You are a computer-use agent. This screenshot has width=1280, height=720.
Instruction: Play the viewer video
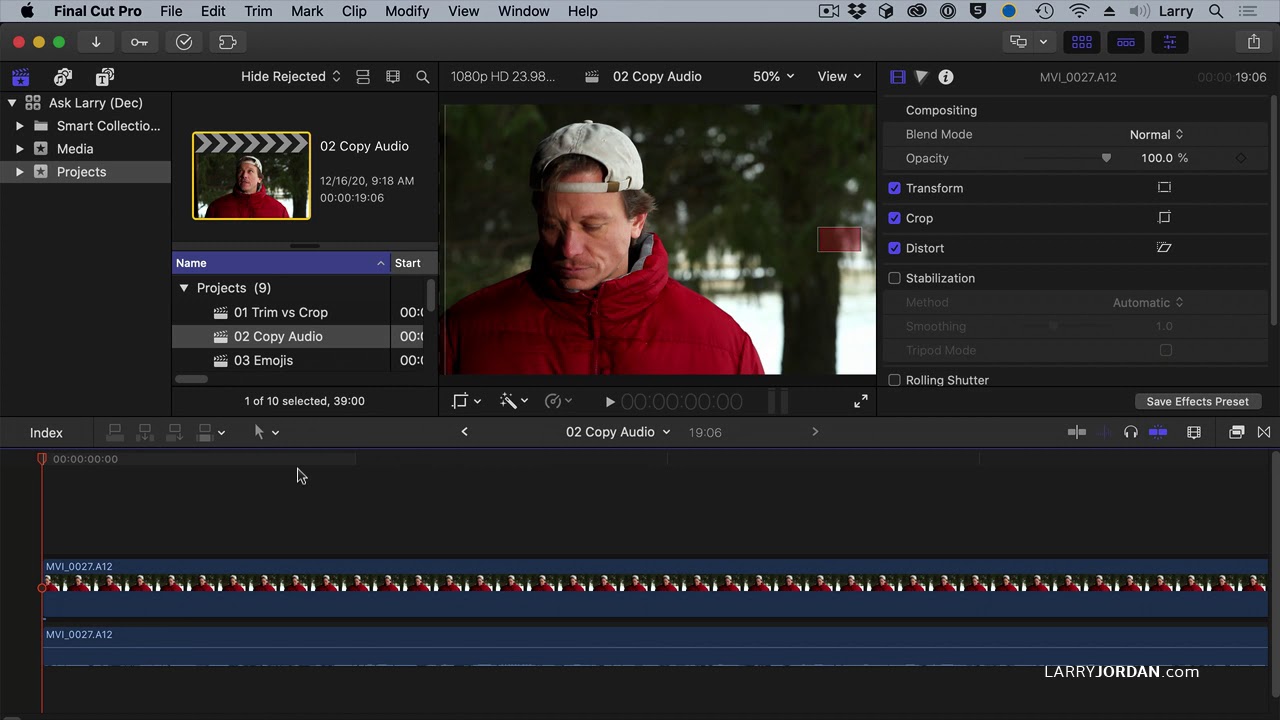(x=610, y=402)
